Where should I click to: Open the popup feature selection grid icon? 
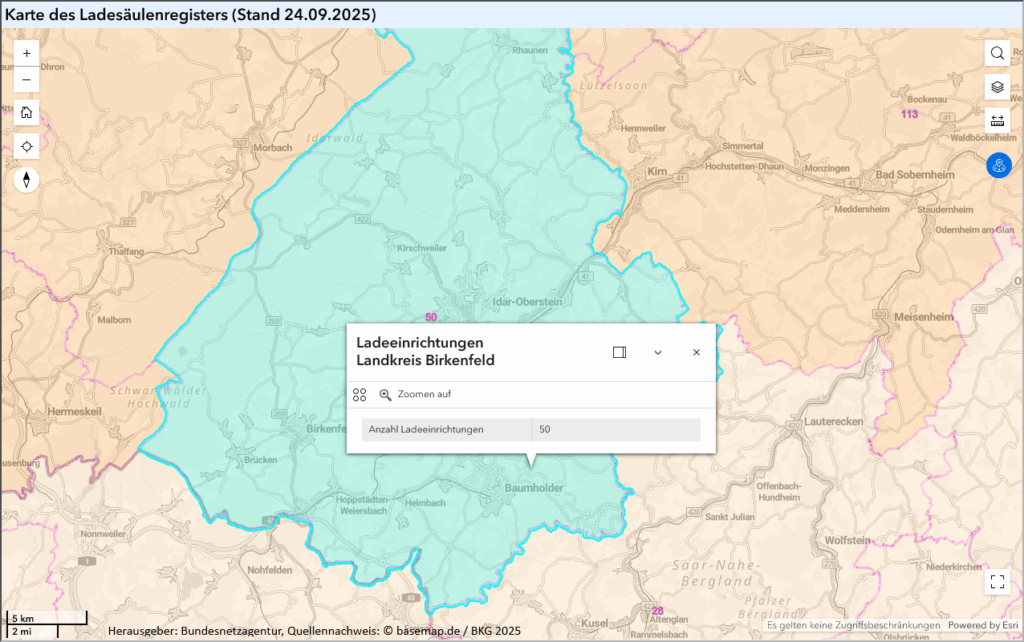[360, 395]
